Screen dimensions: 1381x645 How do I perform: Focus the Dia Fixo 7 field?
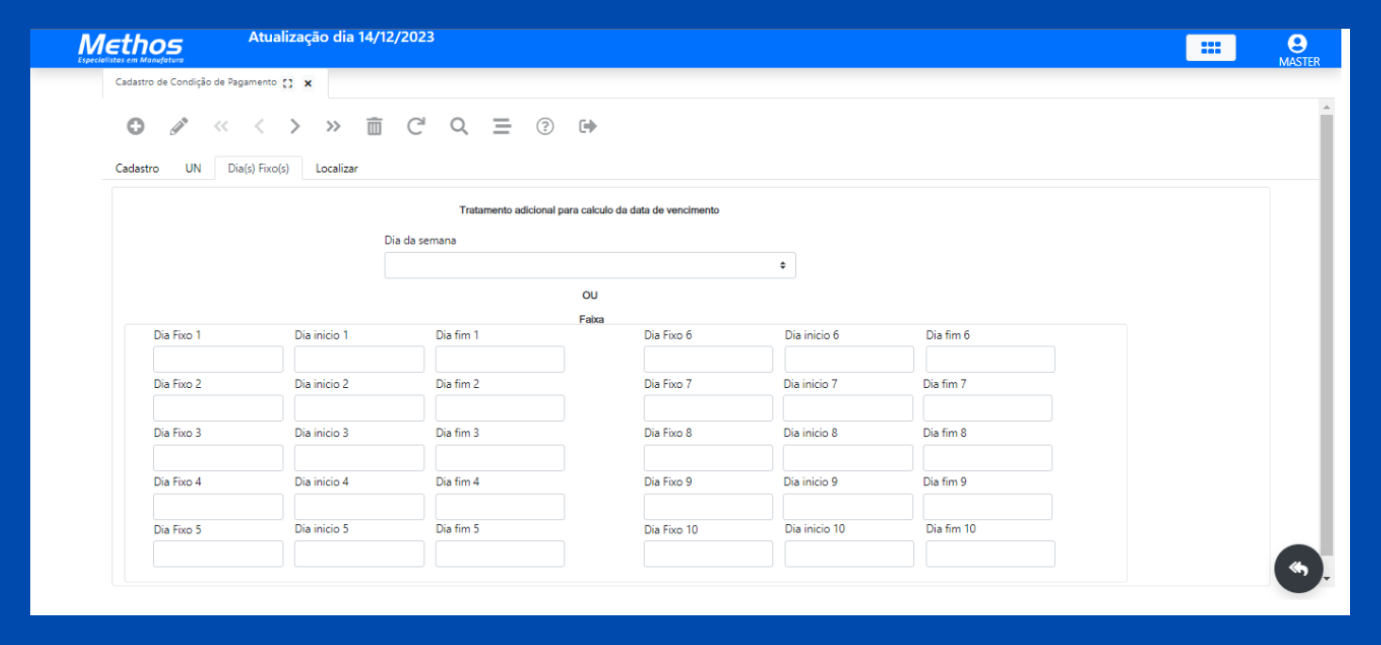708,408
